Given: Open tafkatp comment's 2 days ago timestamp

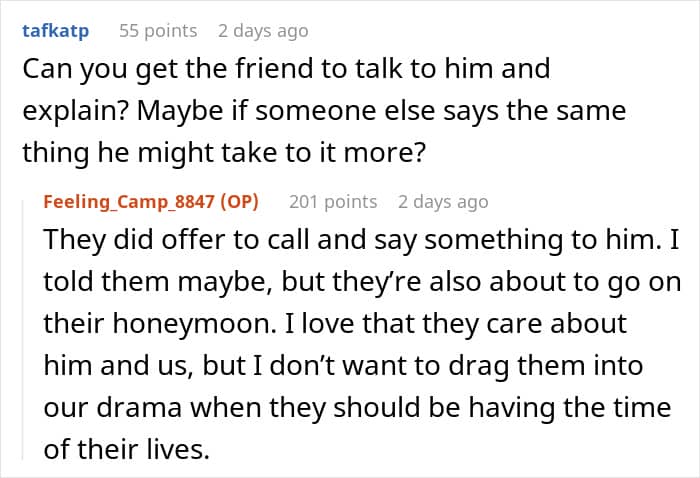Looking at the screenshot, I should click(263, 31).
